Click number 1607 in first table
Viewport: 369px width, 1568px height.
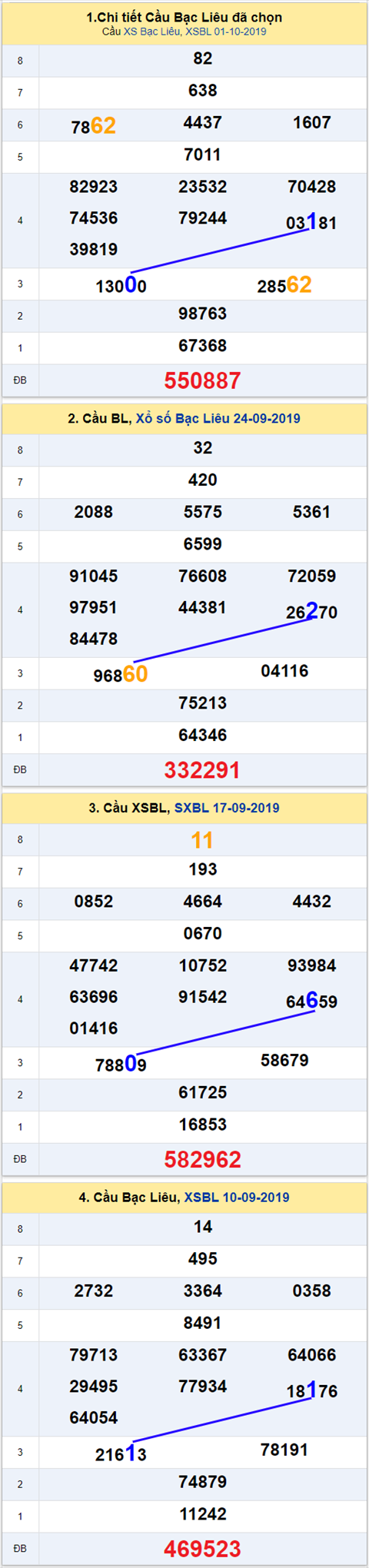click(x=312, y=123)
